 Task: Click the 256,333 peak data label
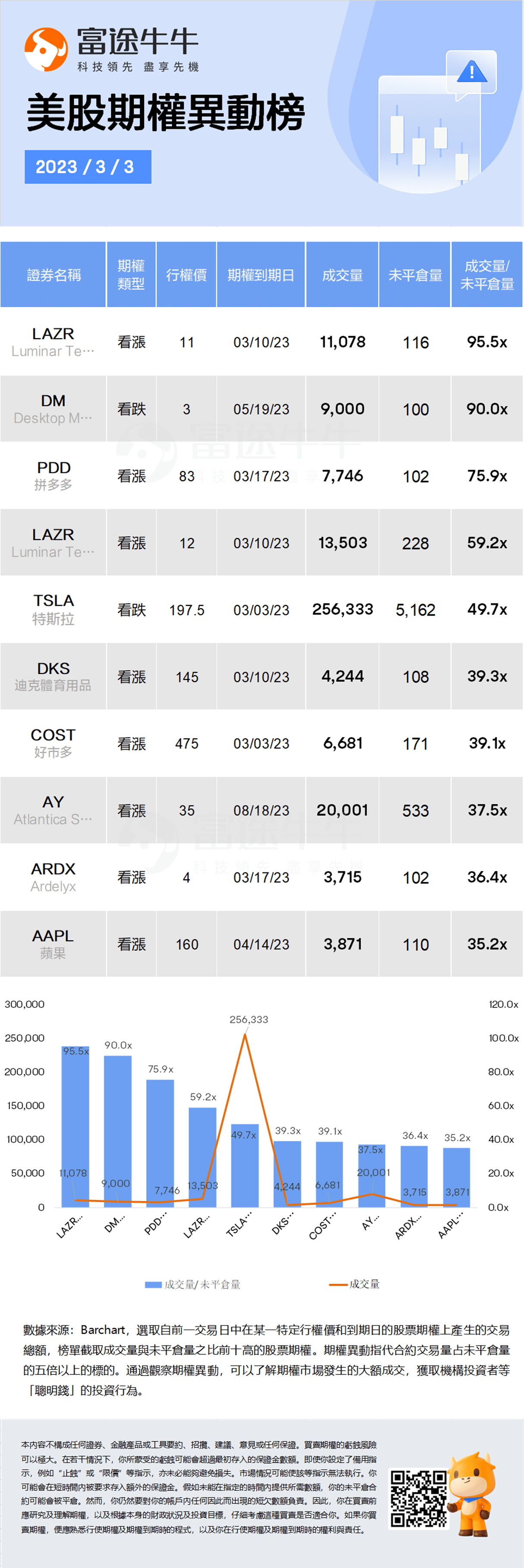pos(248,1020)
